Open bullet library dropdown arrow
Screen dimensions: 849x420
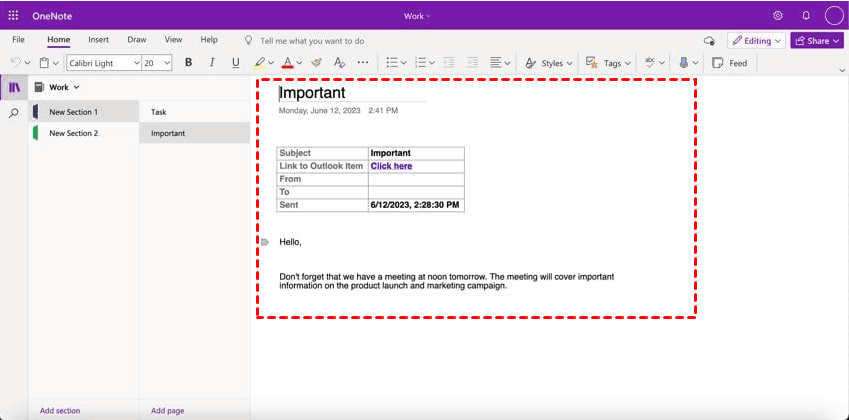404,63
